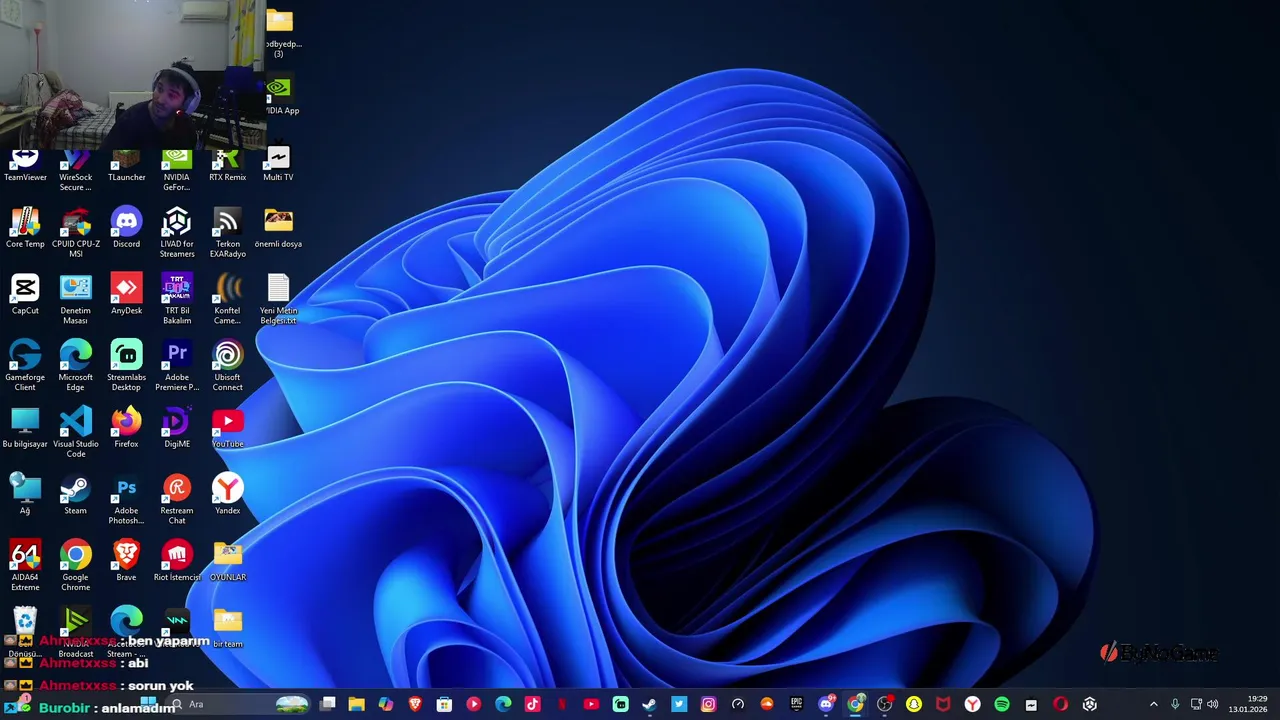The image size is (1280, 720).
Task: Select Bu bilgisayar desktop icon
Action: pyautogui.click(x=25, y=428)
